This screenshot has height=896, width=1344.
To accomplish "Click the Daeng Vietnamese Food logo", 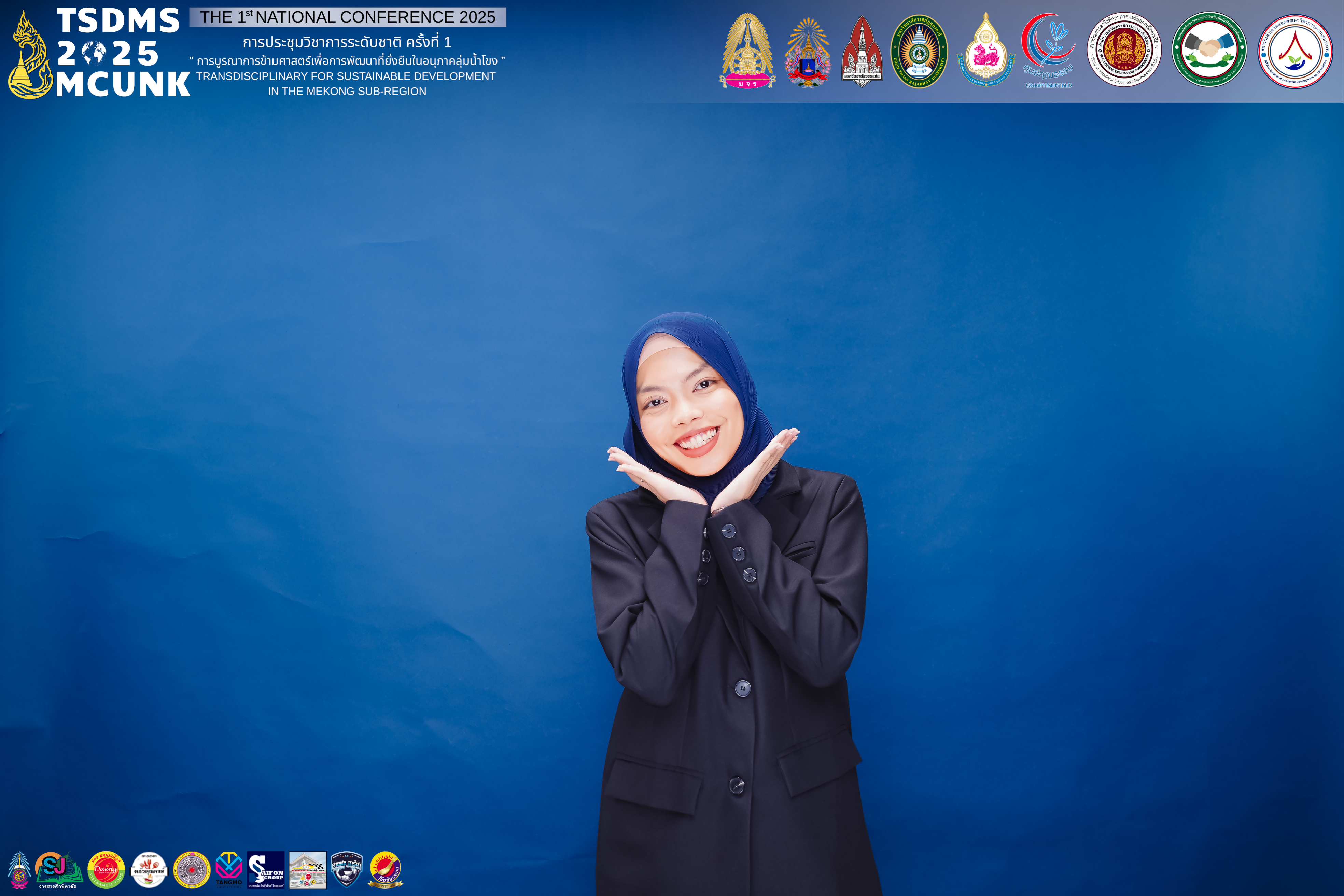I will pyautogui.click(x=106, y=869).
